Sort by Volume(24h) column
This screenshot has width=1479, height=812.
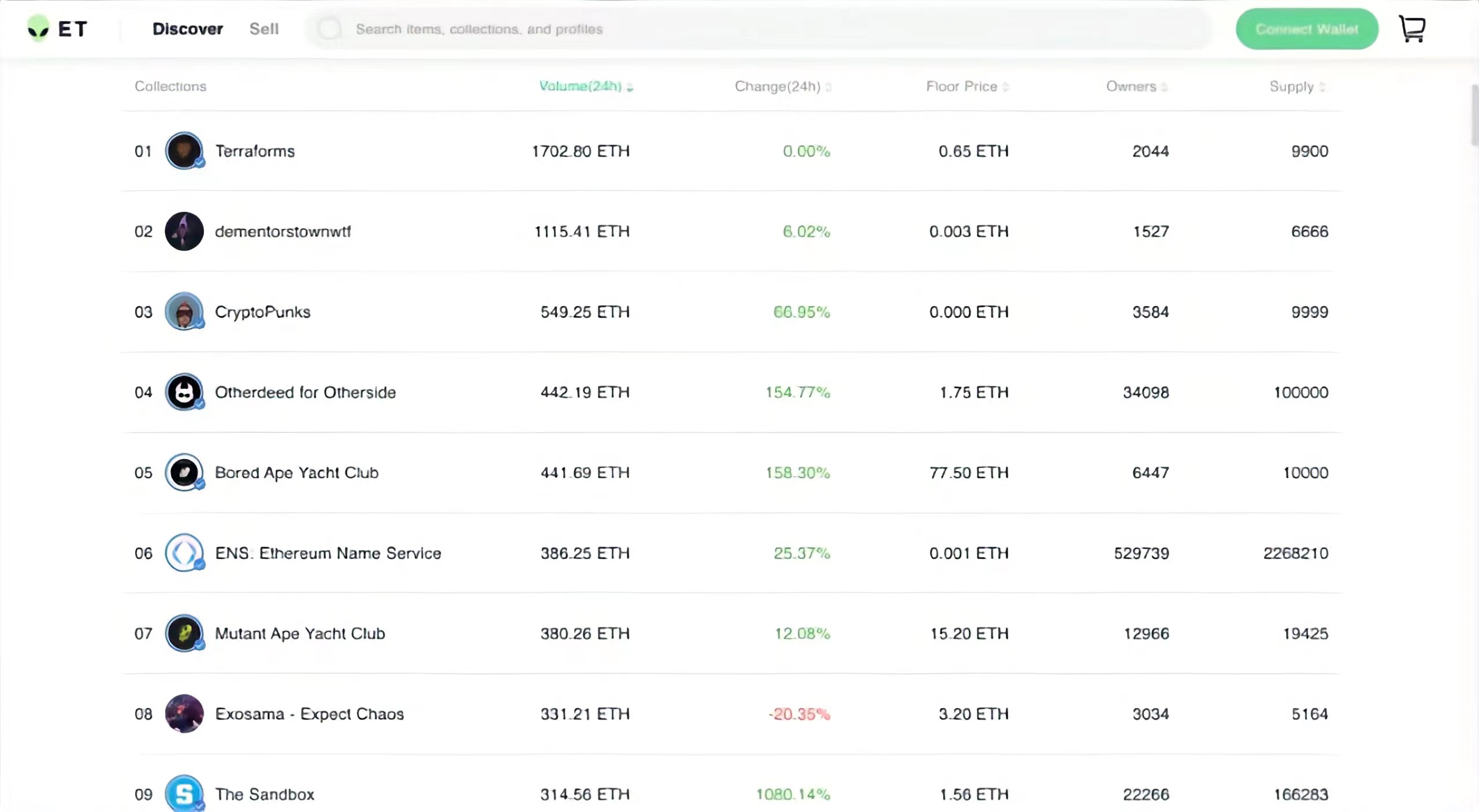pyautogui.click(x=586, y=86)
